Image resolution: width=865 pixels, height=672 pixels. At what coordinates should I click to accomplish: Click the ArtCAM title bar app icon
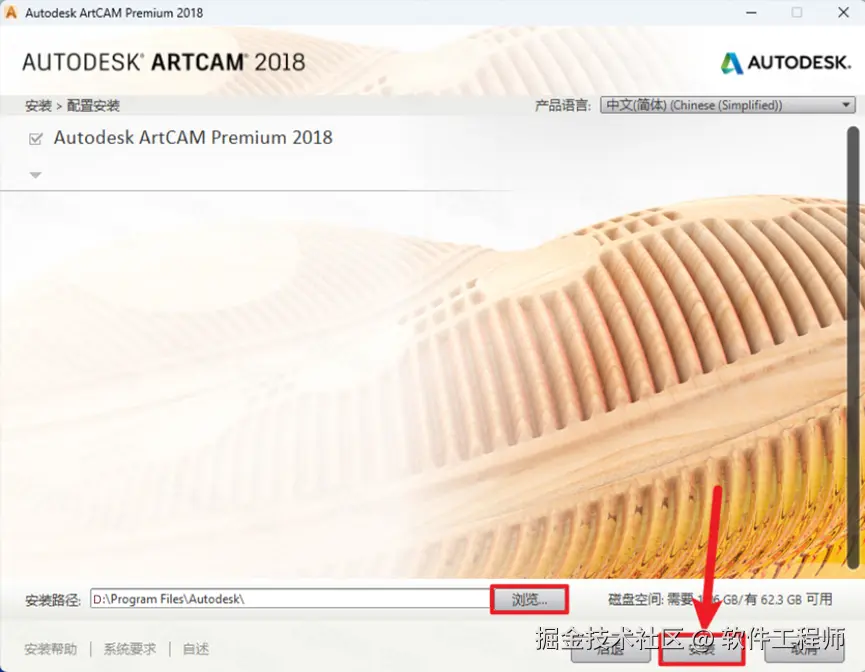coord(10,12)
